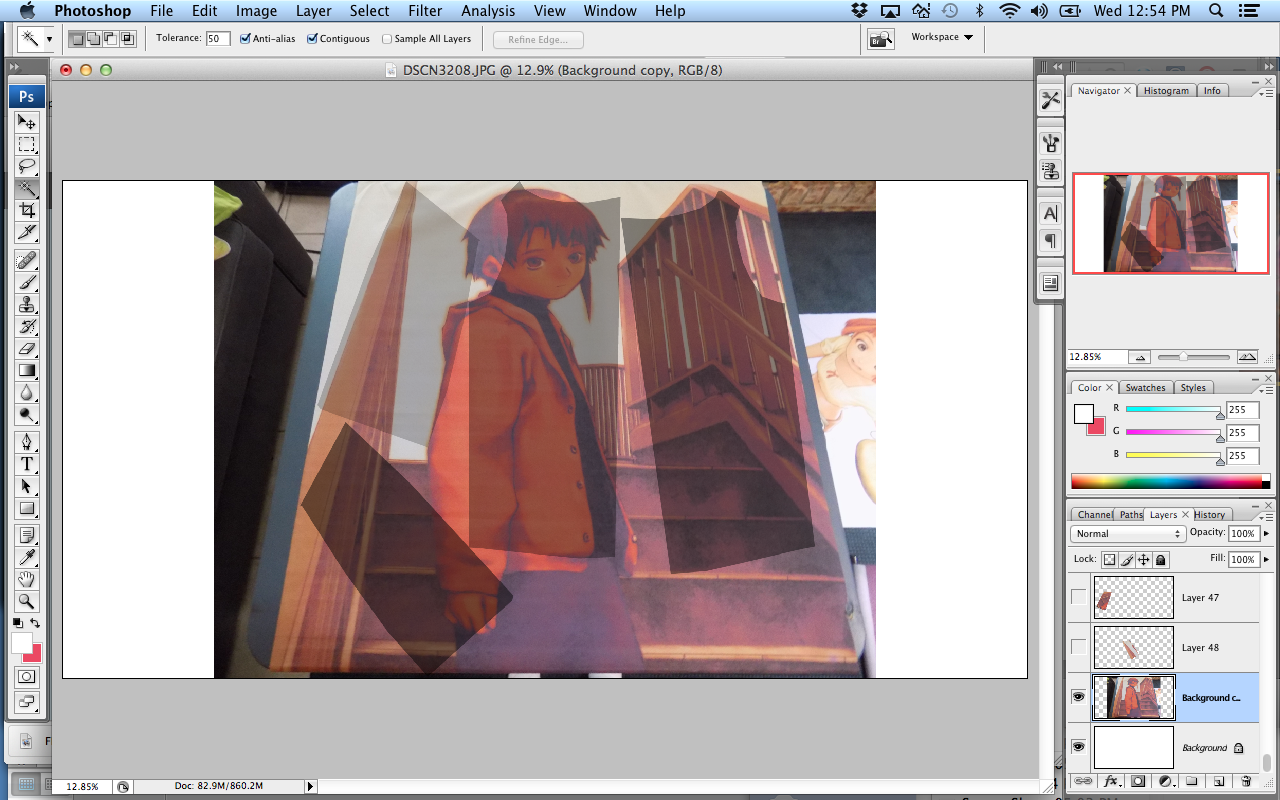
Task: Click the color spectrum ramp
Action: pyautogui.click(x=1170, y=482)
